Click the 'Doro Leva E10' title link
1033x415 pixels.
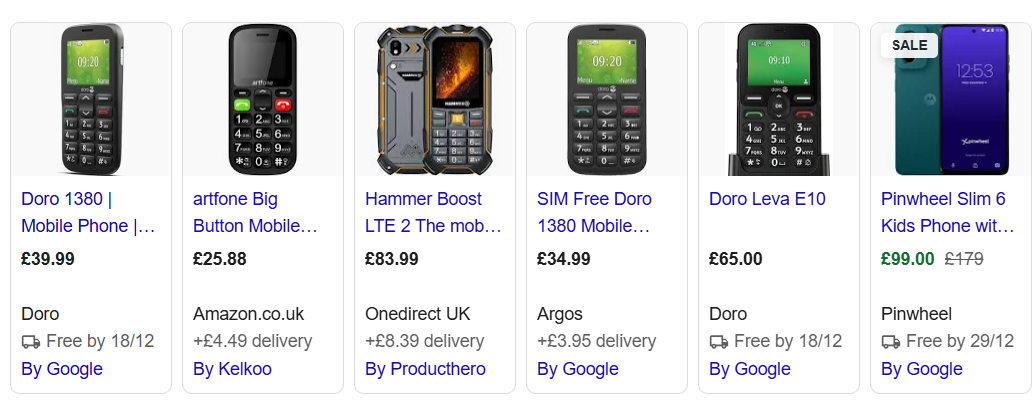click(x=767, y=199)
